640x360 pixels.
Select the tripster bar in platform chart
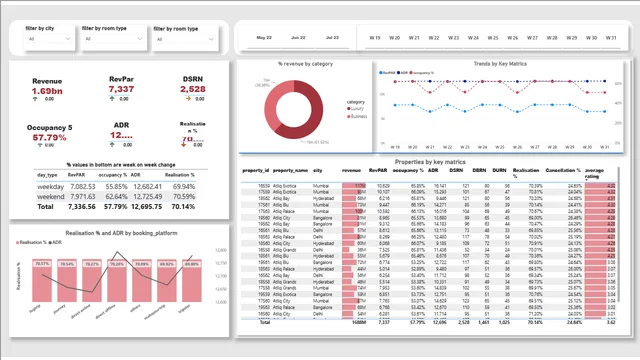tap(192, 280)
